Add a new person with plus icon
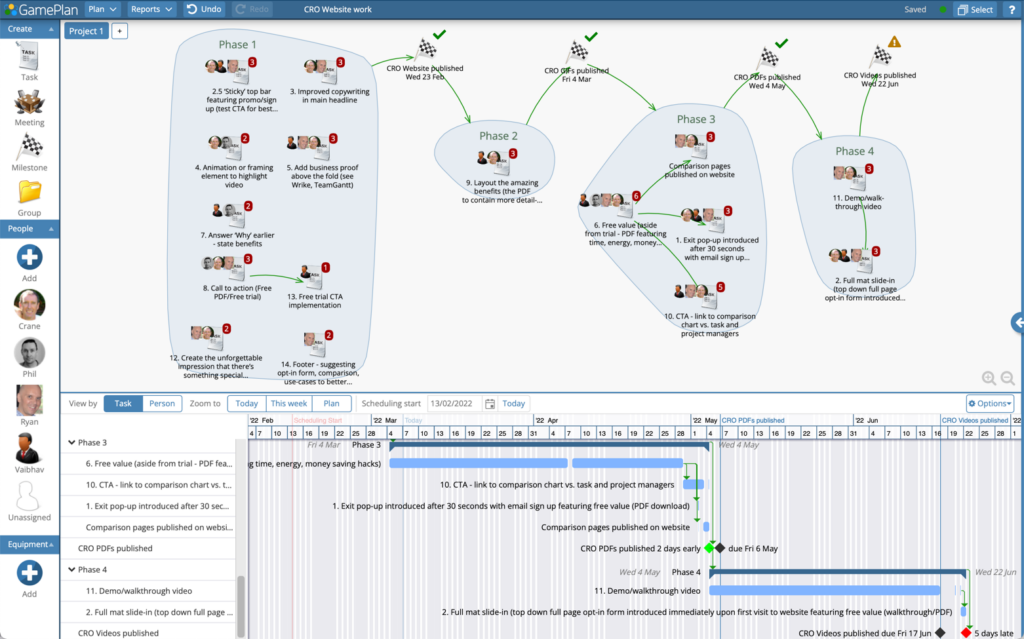Image resolution: width=1024 pixels, height=639 pixels. (x=29, y=257)
